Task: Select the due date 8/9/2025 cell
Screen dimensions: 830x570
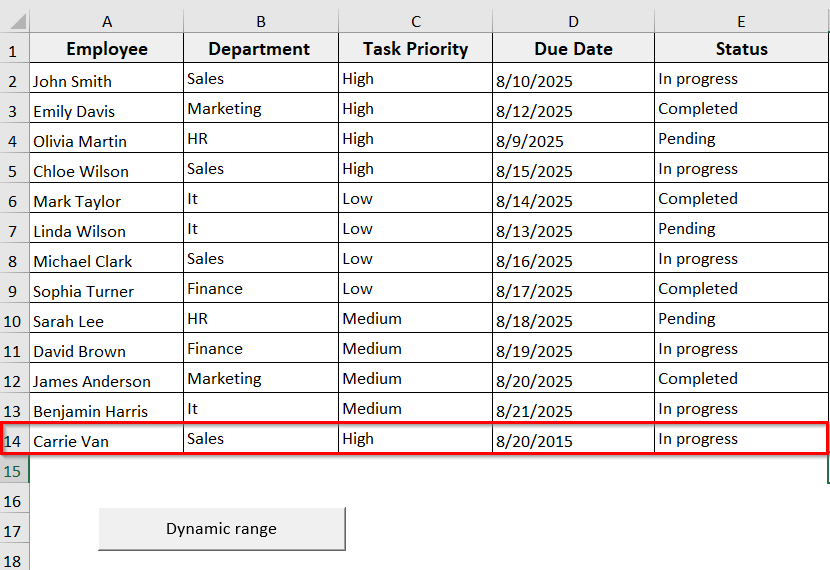Action: (x=573, y=140)
